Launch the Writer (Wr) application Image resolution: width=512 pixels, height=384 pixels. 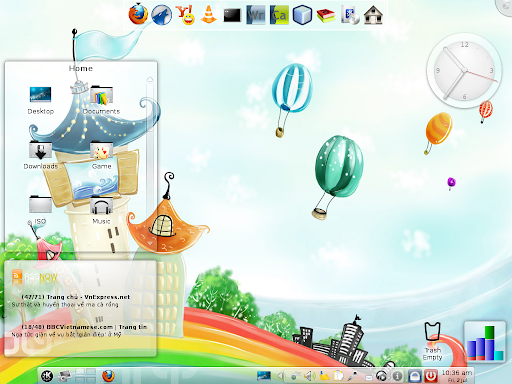(x=256, y=15)
